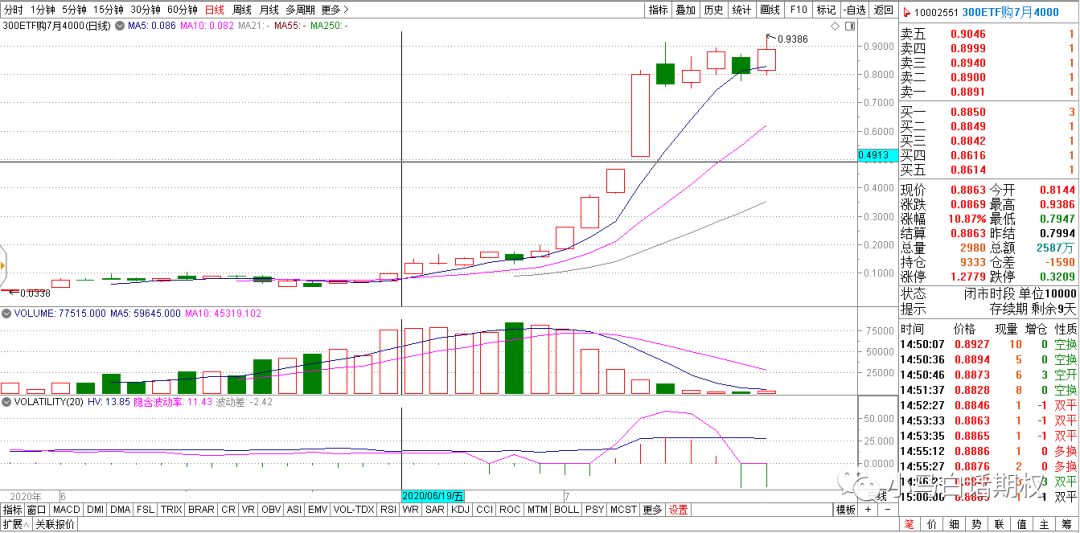Expand the 更多 timeframe options
Viewport: 1080px width, 533px height.
(x=331, y=9)
